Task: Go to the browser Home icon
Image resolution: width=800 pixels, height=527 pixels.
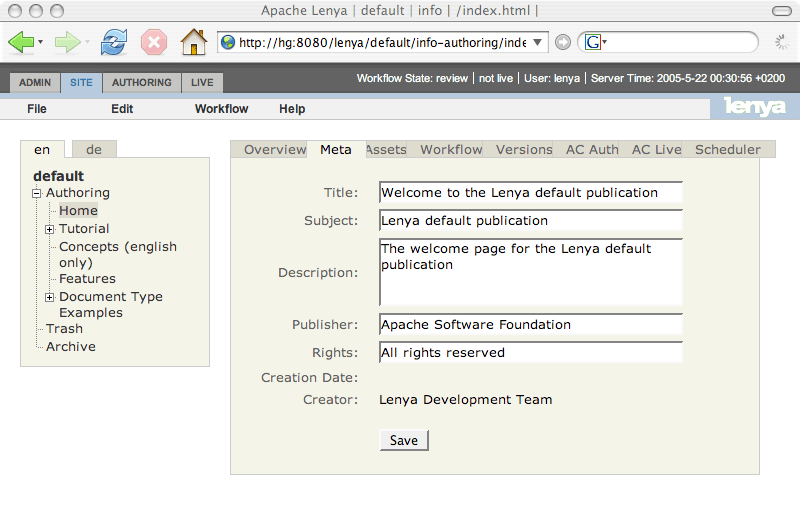Action: (x=193, y=42)
